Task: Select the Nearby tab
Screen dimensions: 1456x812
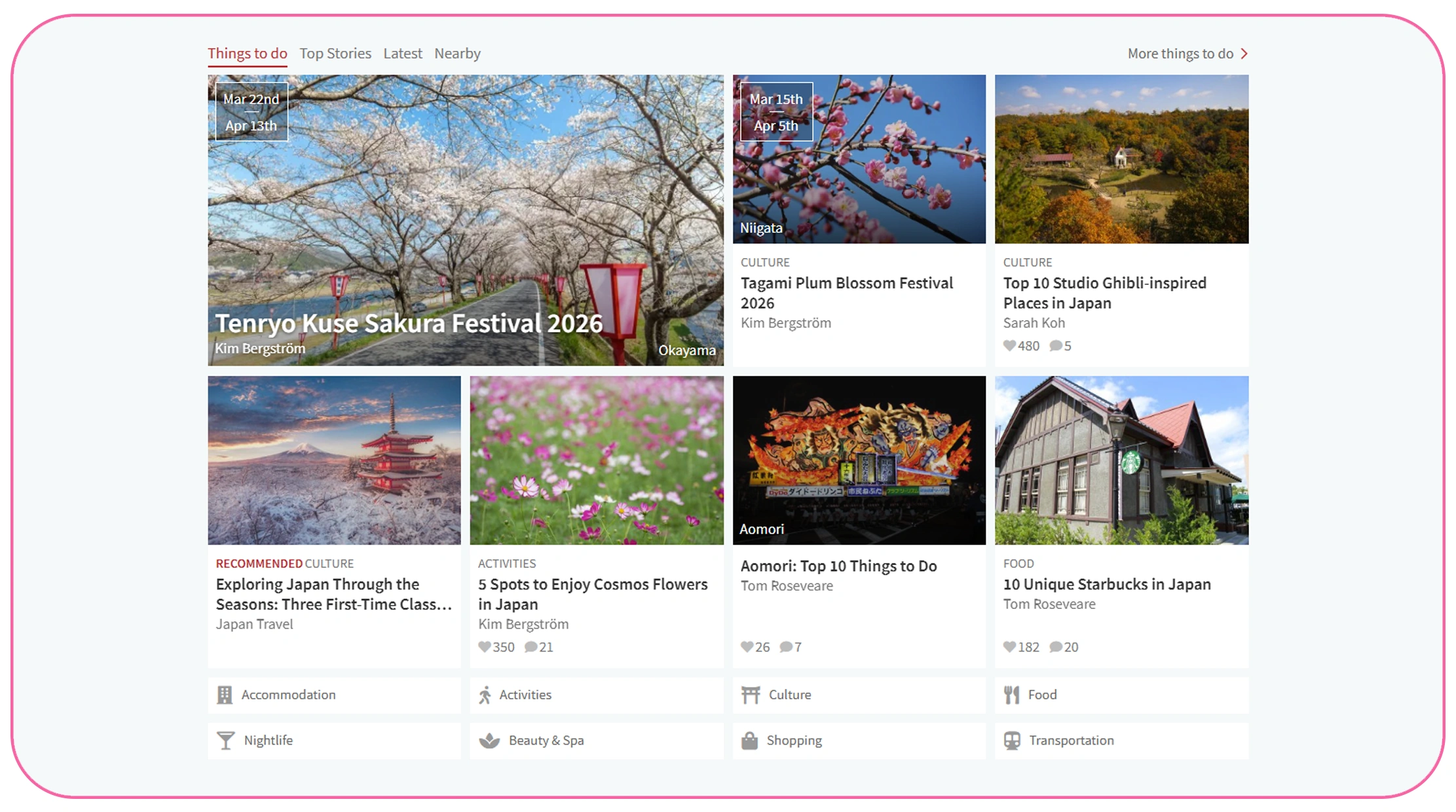Action: click(x=457, y=54)
